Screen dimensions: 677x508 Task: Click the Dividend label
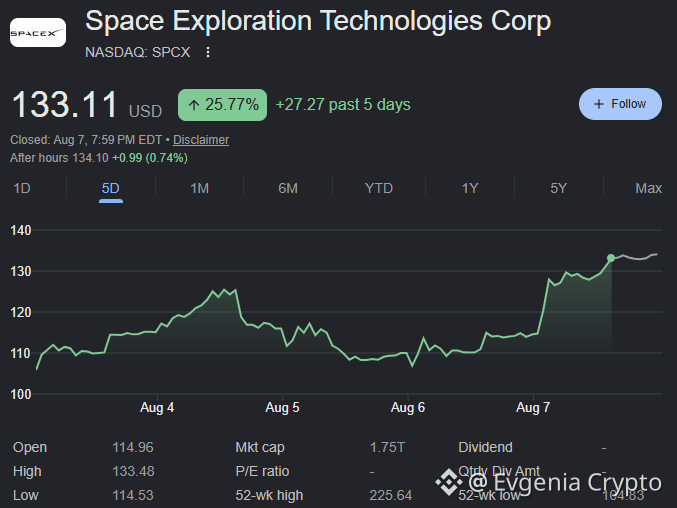pos(485,447)
